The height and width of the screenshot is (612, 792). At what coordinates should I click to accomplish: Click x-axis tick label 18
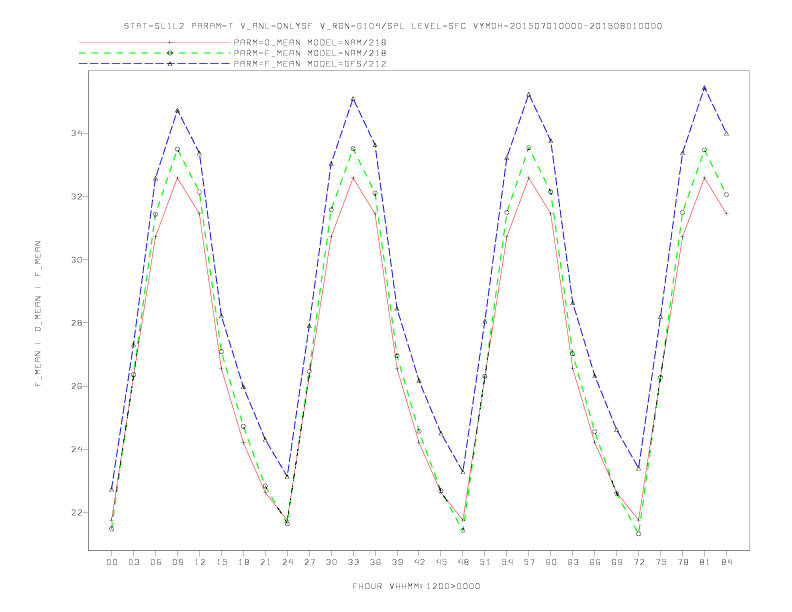tap(243, 562)
